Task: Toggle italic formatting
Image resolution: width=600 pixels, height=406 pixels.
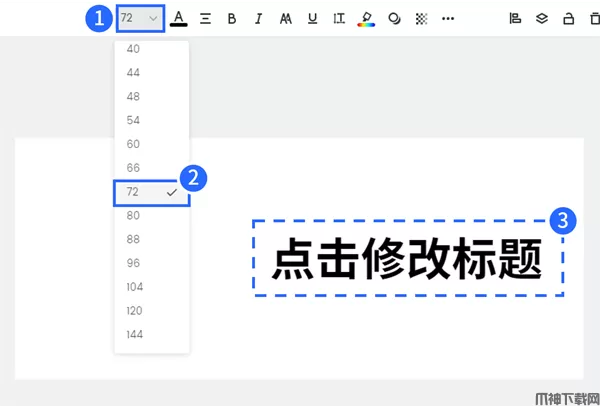Action: click(x=259, y=18)
